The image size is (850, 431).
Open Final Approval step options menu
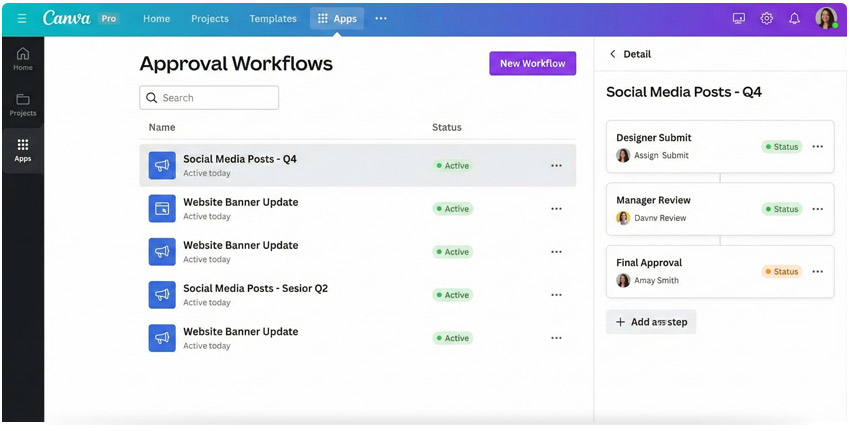click(817, 272)
